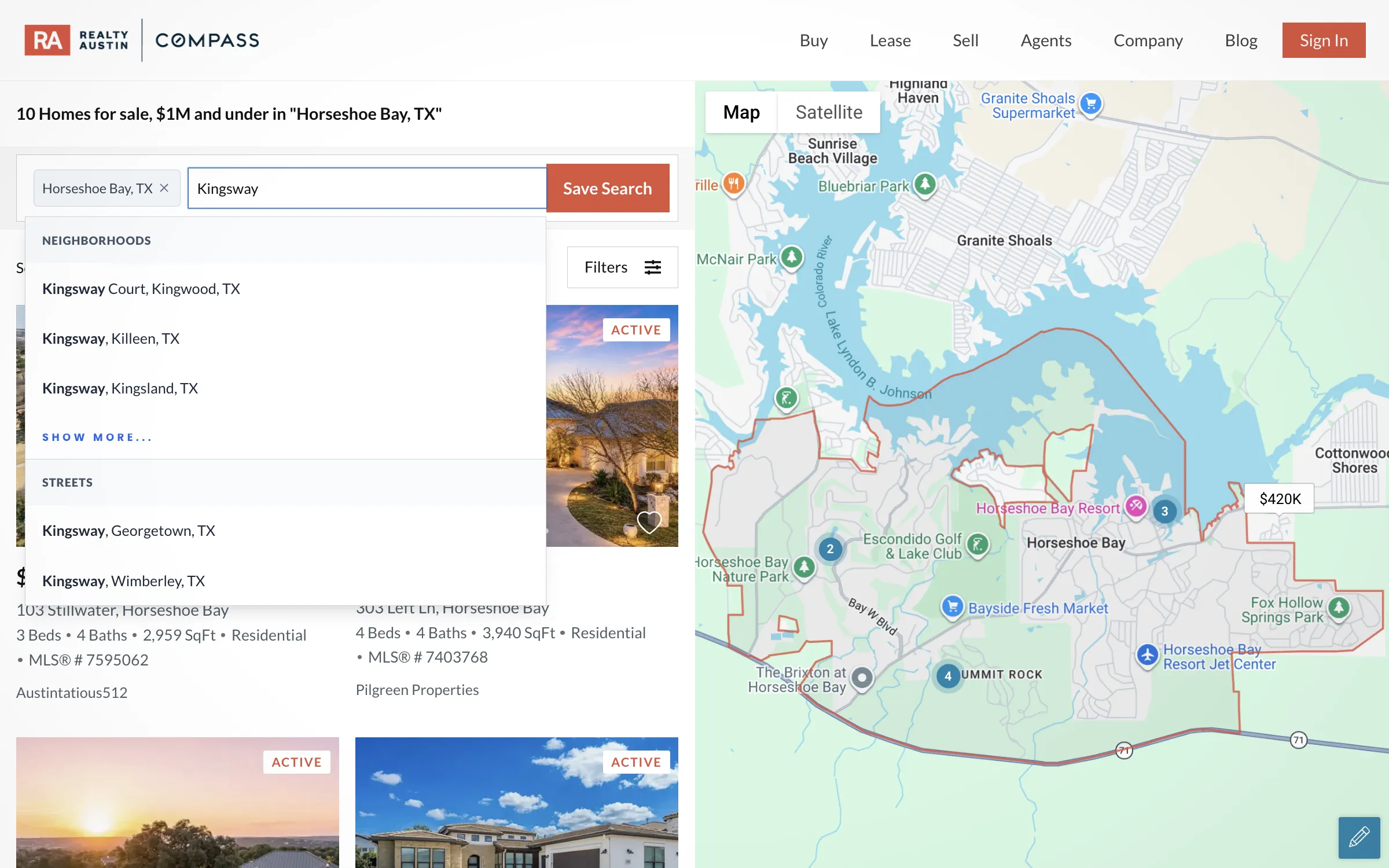Click the Escondido Golf & Lake Club pin

(978, 545)
